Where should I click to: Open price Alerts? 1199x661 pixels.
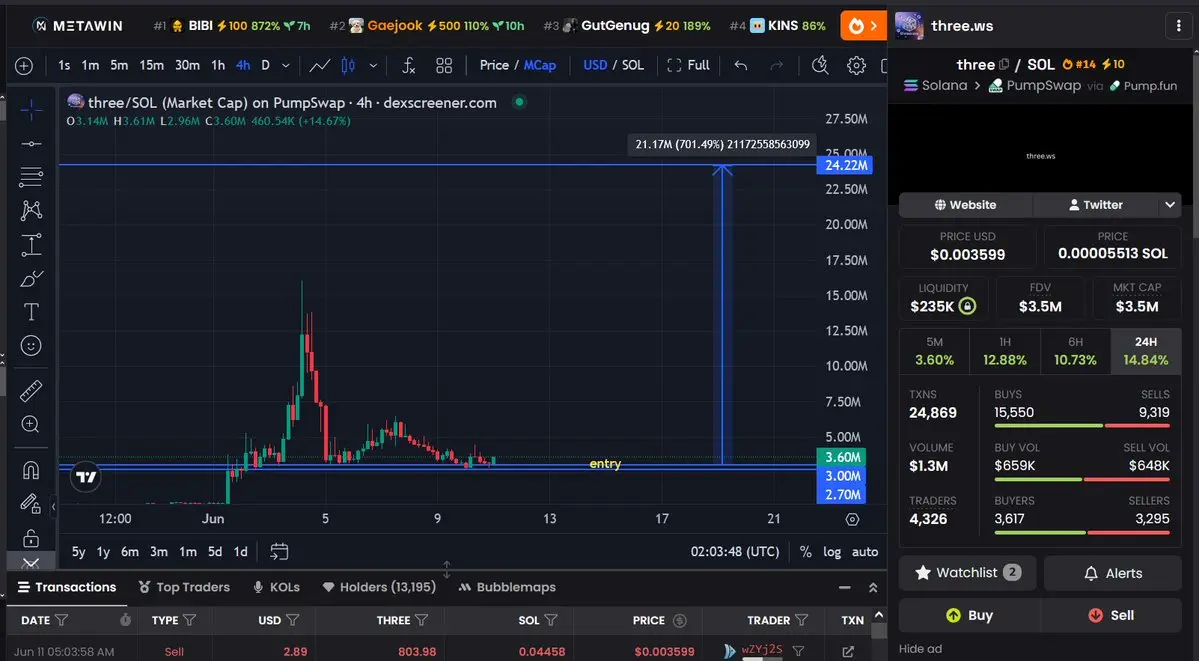coord(1113,573)
